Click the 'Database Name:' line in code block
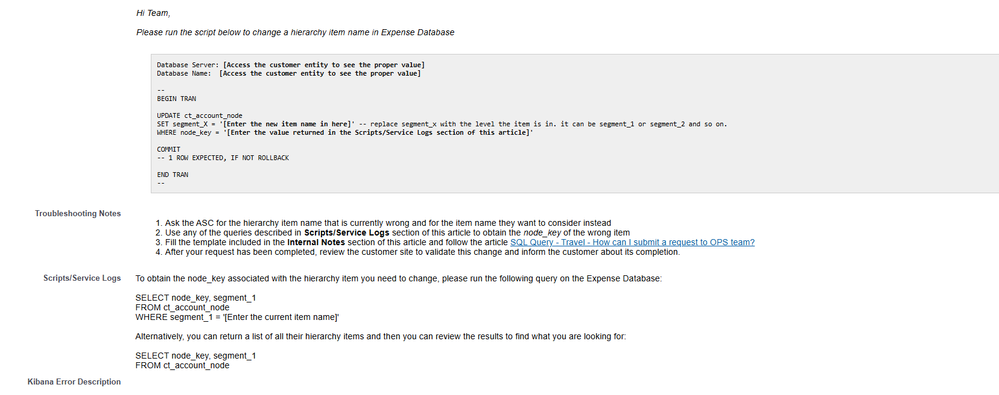 tap(289, 73)
